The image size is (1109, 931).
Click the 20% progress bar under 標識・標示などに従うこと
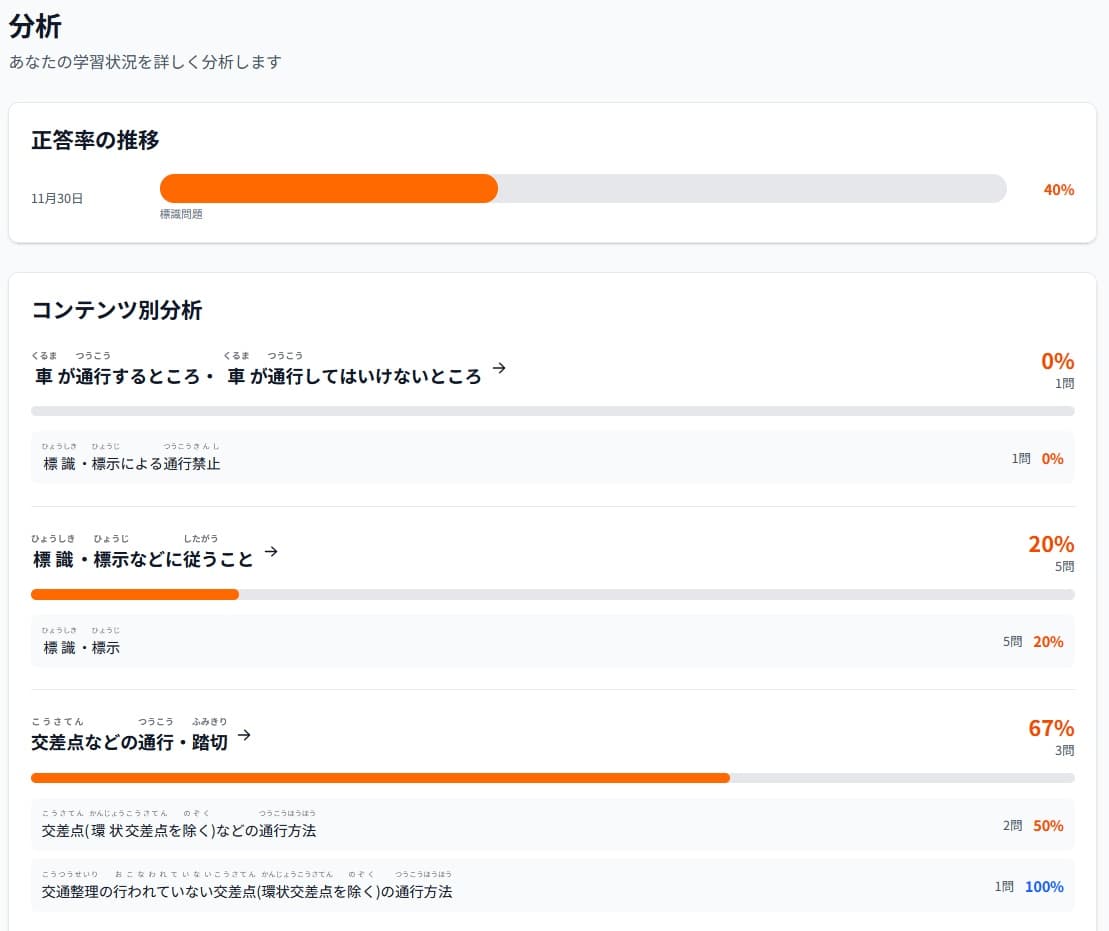coord(554,594)
